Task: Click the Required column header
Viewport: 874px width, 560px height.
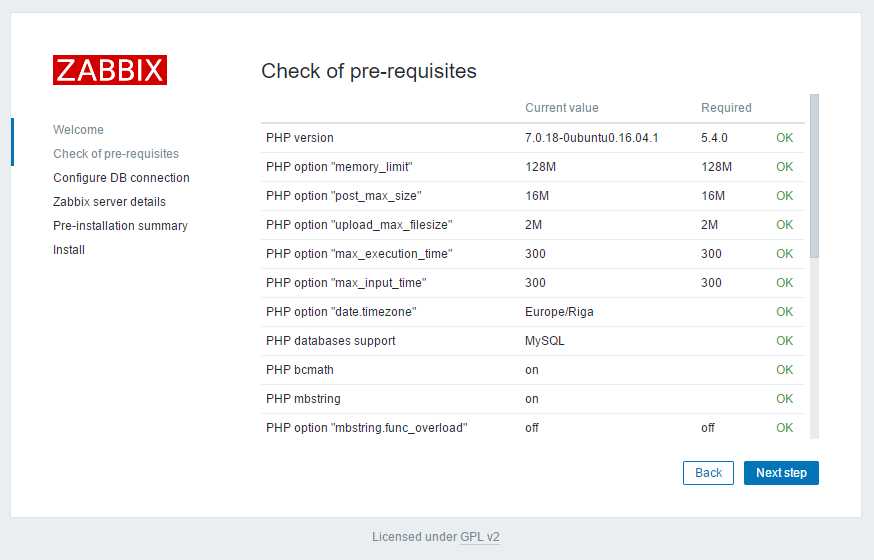Action: tap(726, 108)
